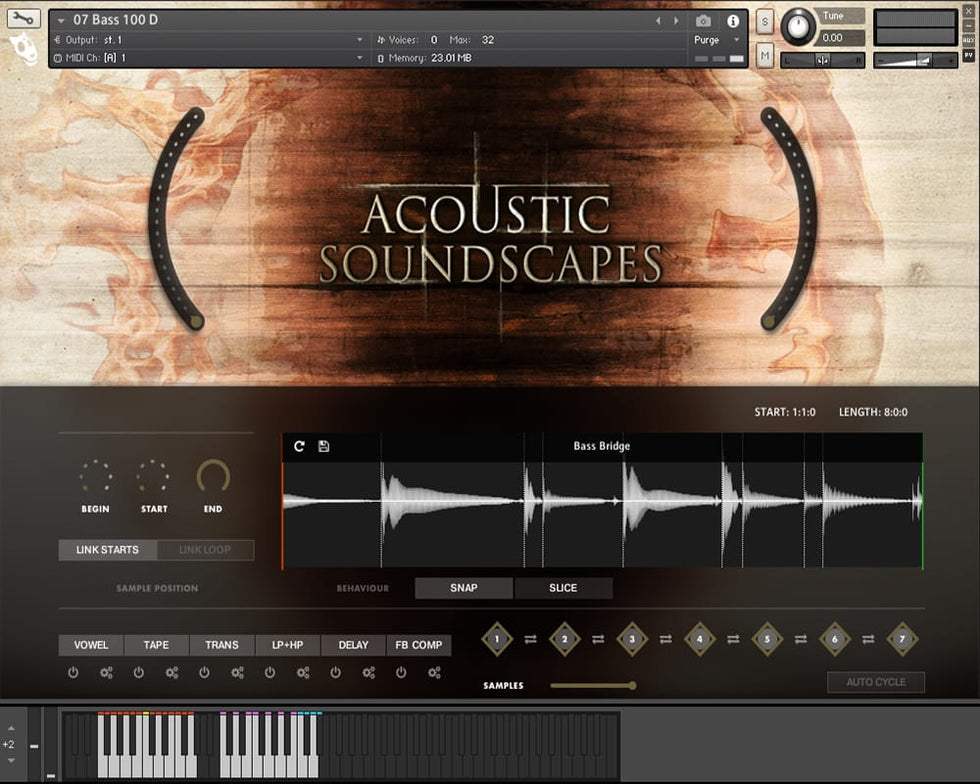980x784 pixels.
Task: Click the SAMPLES slider handle
Action: [x=632, y=686]
